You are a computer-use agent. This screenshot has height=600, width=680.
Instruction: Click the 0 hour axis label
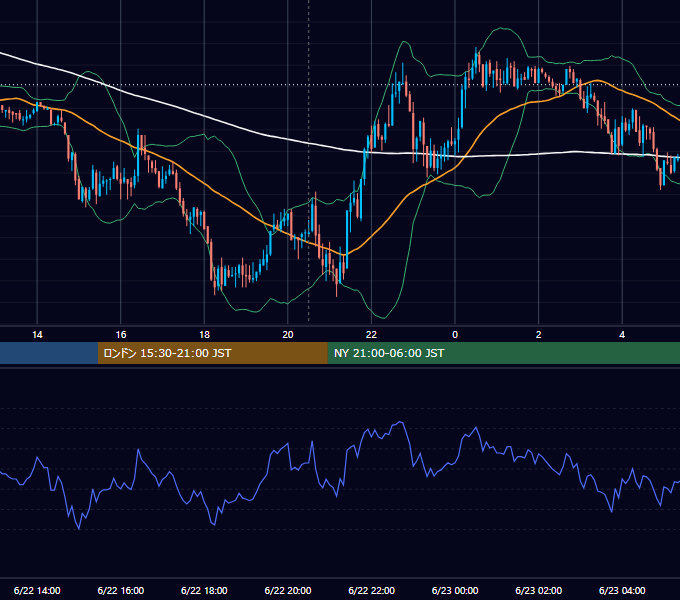coord(455,335)
